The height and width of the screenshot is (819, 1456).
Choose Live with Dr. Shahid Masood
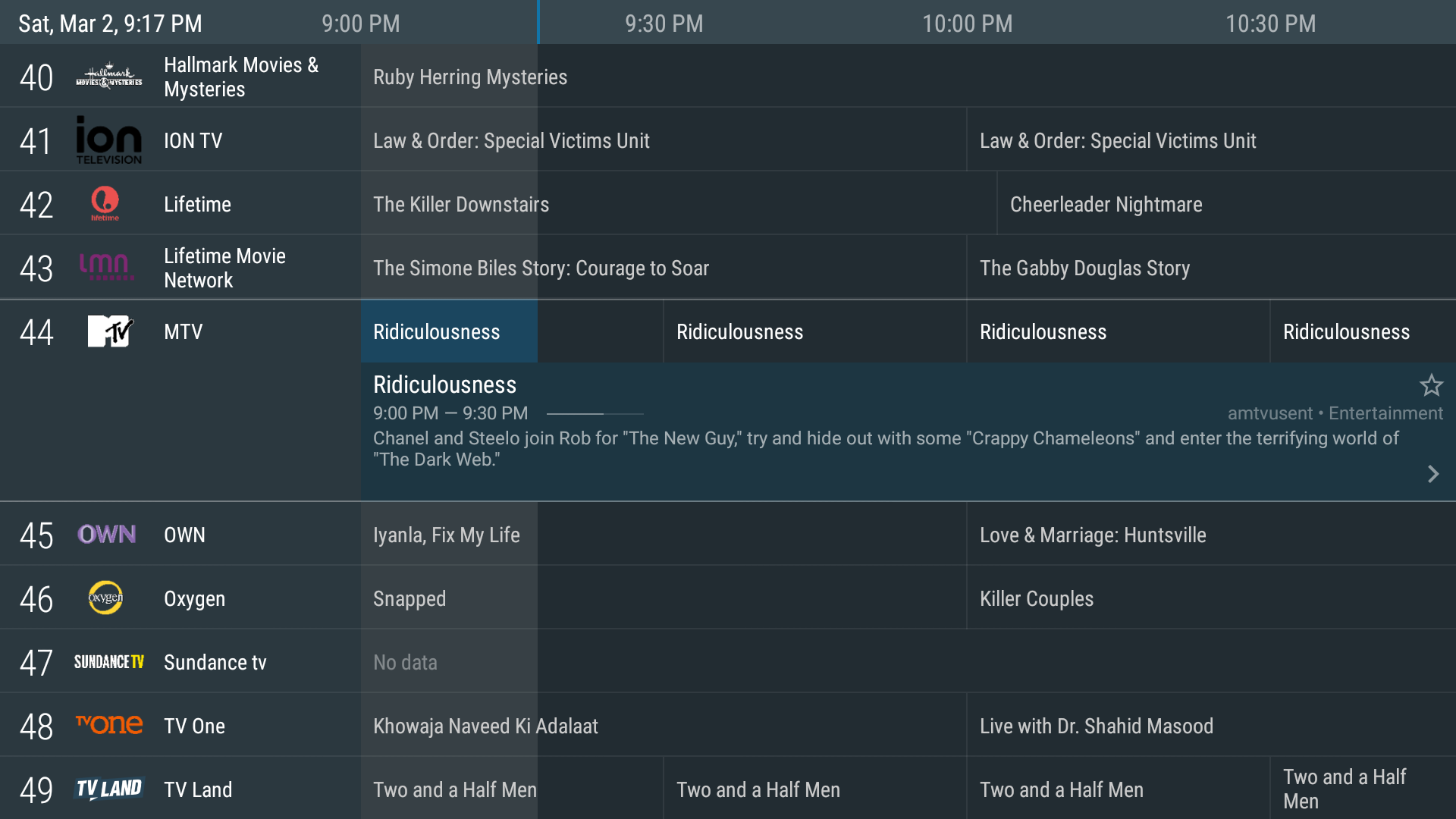(1096, 726)
